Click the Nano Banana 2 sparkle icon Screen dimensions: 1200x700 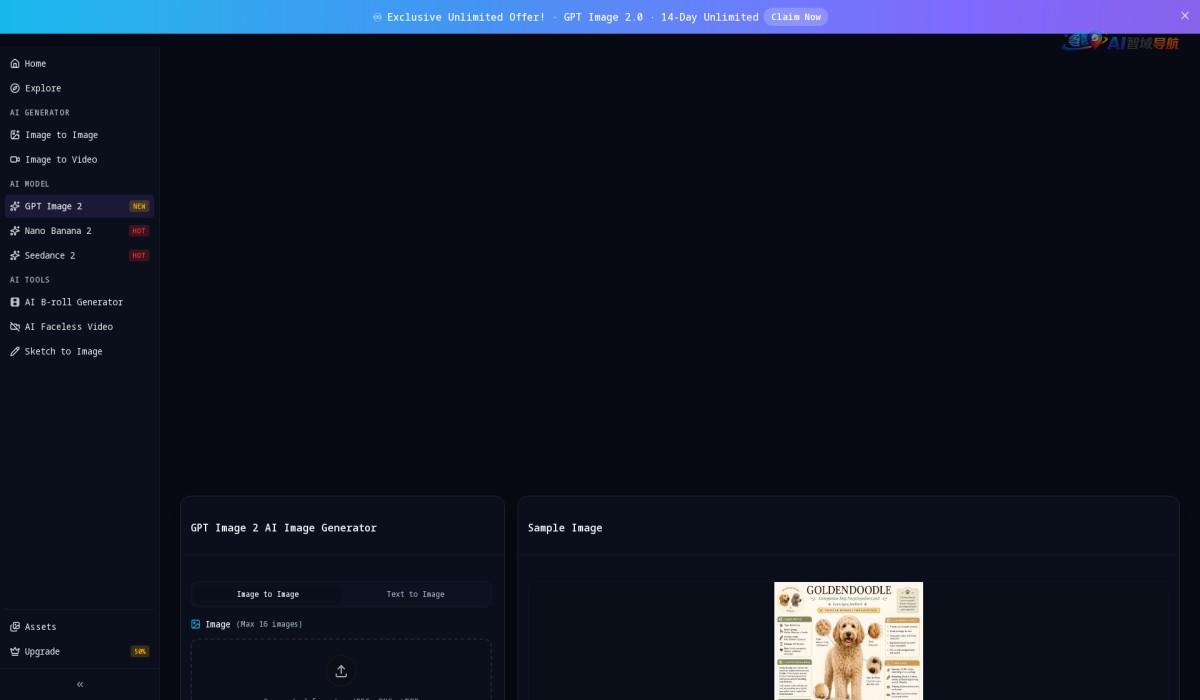[x=15, y=231]
